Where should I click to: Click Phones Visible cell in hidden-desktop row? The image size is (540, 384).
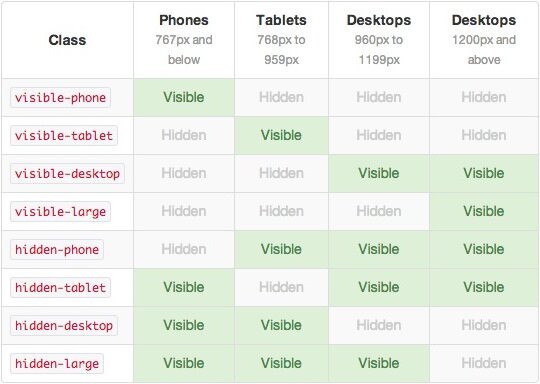[184, 325]
